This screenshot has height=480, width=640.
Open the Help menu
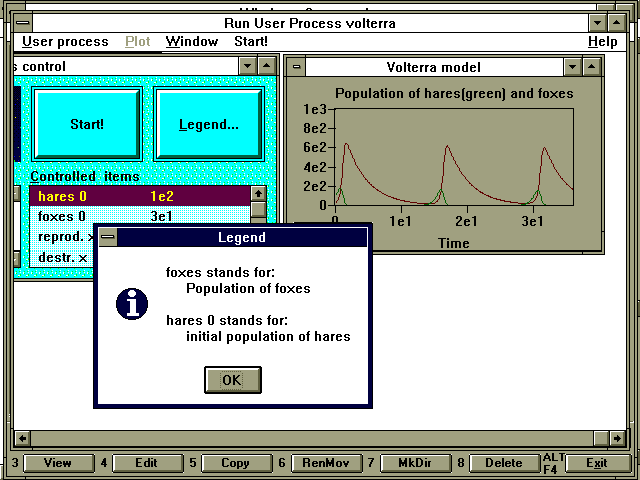[x=602, y=41]
